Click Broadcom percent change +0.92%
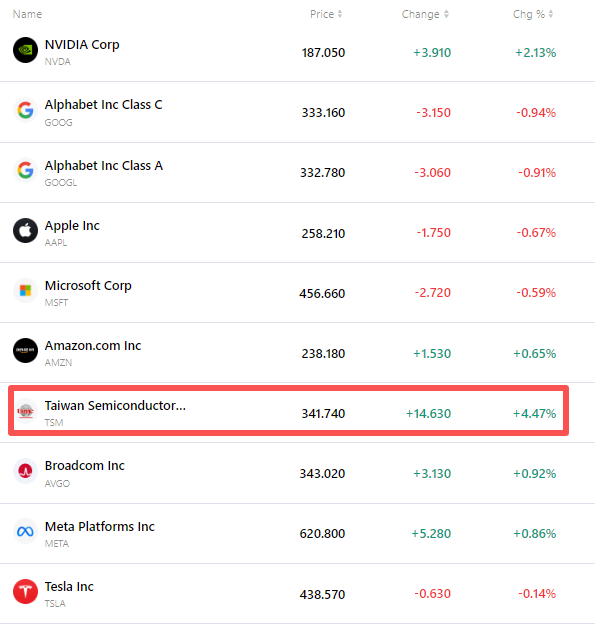This screenshot has width=595, height=624. 535,474
